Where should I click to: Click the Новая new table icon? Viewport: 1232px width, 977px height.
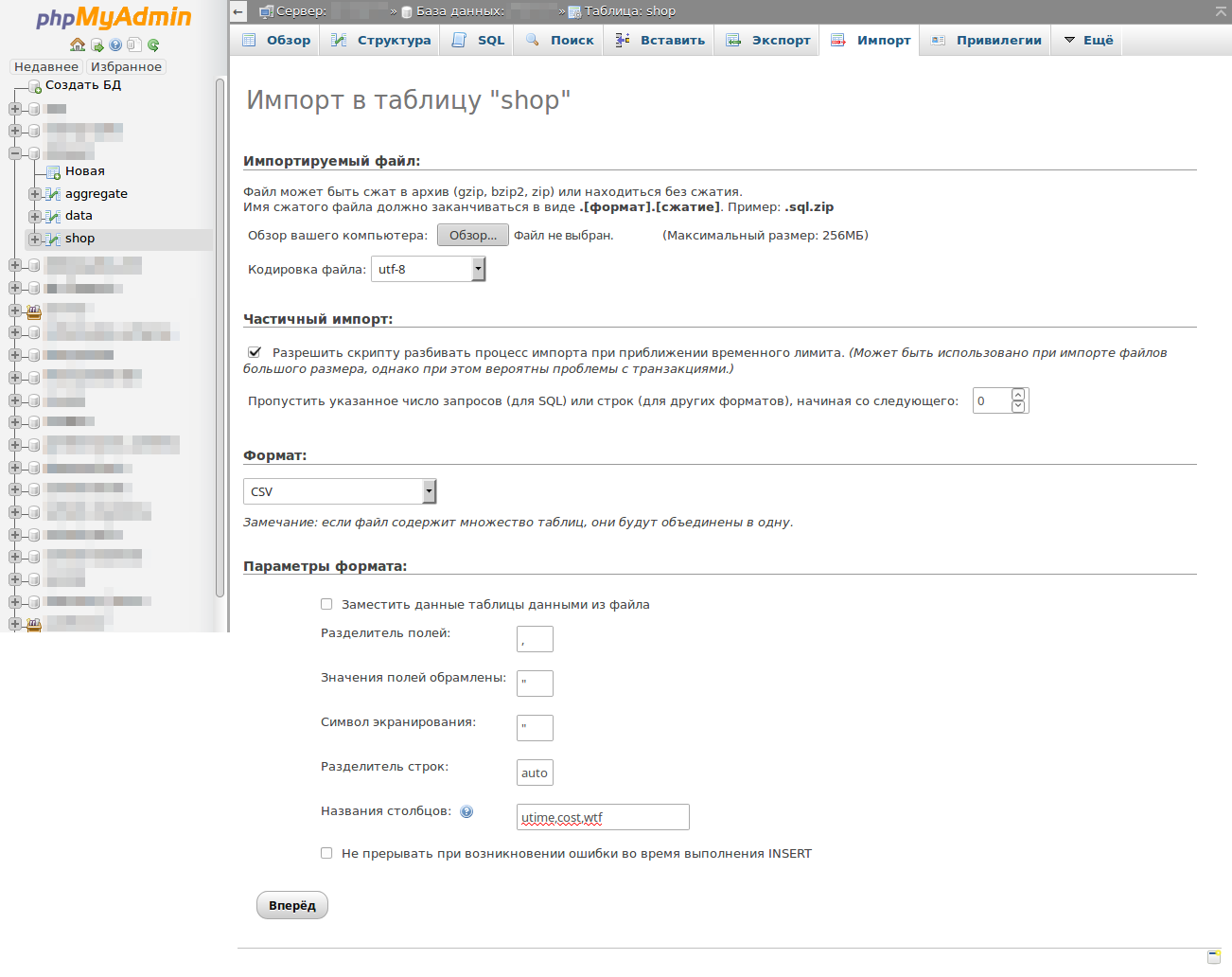(54, 171)
